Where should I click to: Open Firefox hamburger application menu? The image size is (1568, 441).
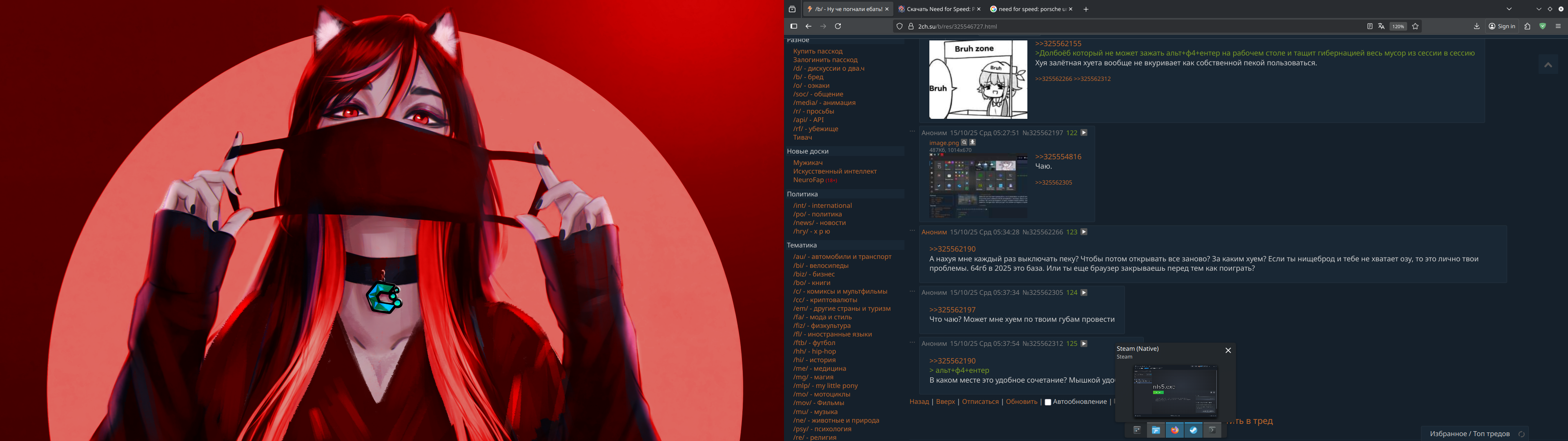1558,26
